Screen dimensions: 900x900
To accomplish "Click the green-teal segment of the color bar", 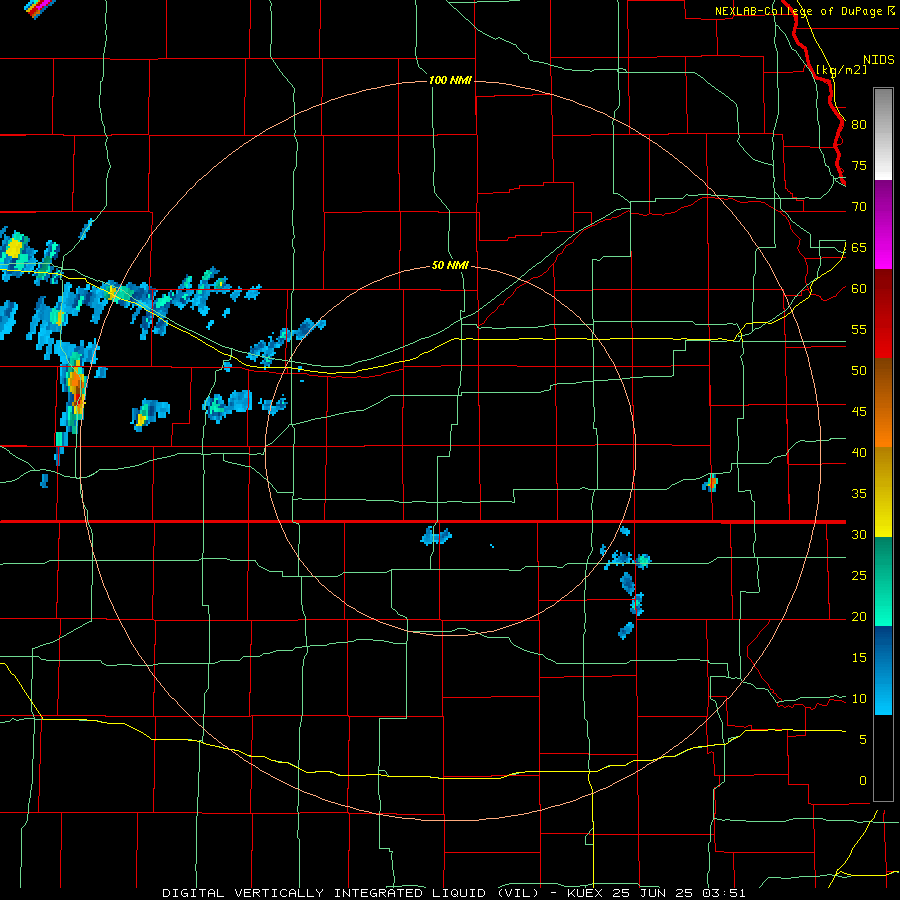I will [x=883, y=581].
